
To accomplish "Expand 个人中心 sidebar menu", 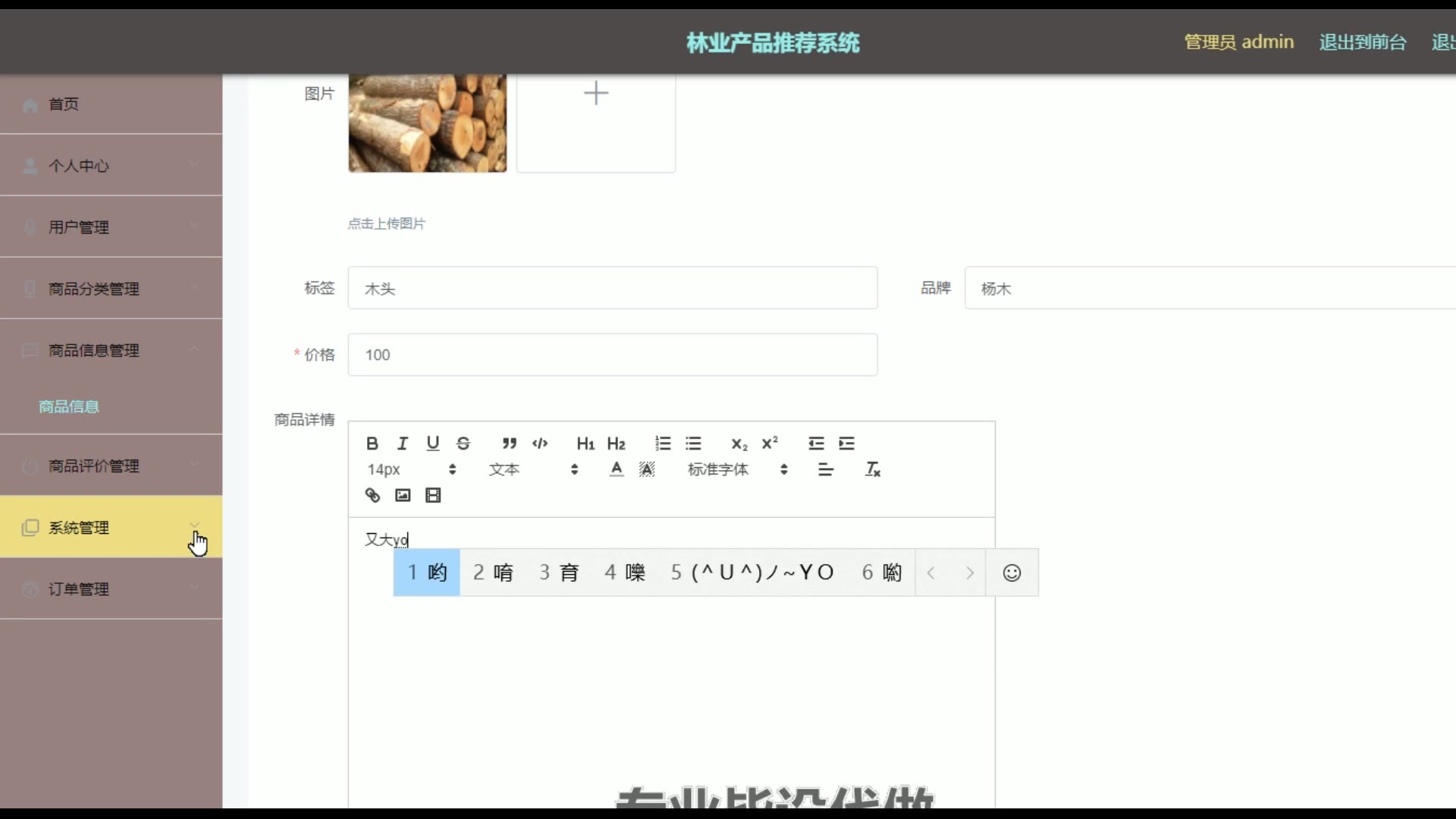I will pos(111,165).
